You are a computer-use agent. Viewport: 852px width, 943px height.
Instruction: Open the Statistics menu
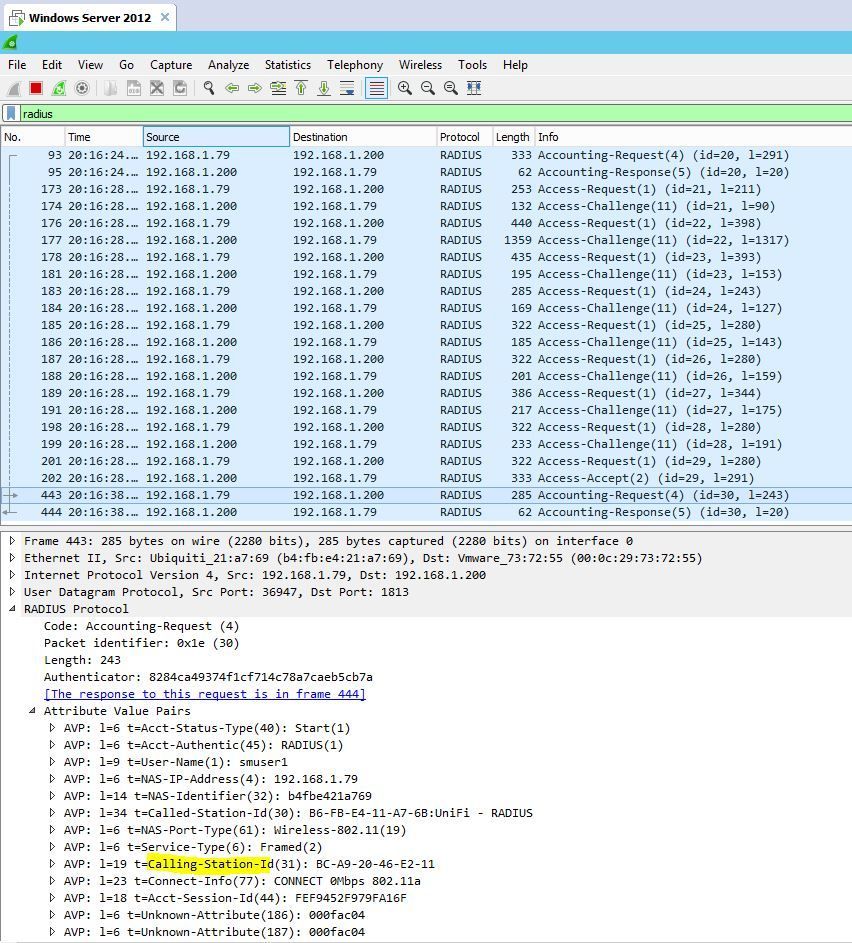287,64
